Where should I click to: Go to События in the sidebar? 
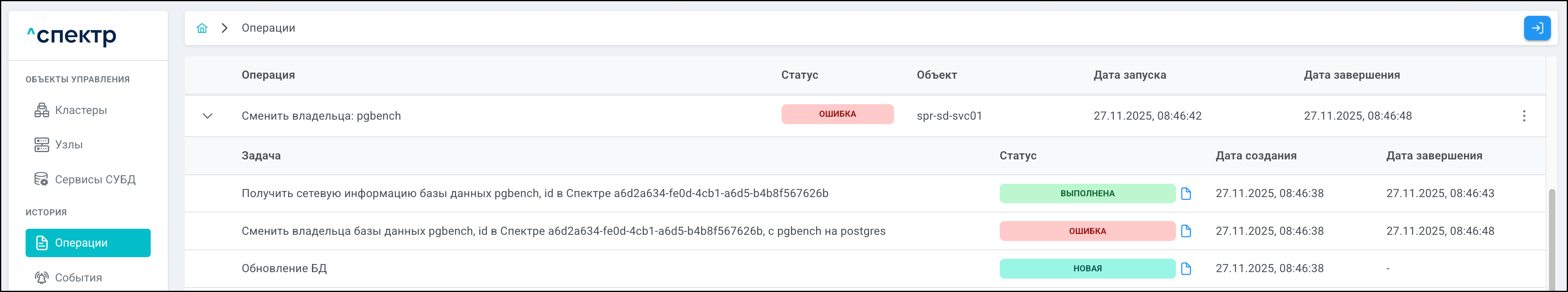point(78,277)
